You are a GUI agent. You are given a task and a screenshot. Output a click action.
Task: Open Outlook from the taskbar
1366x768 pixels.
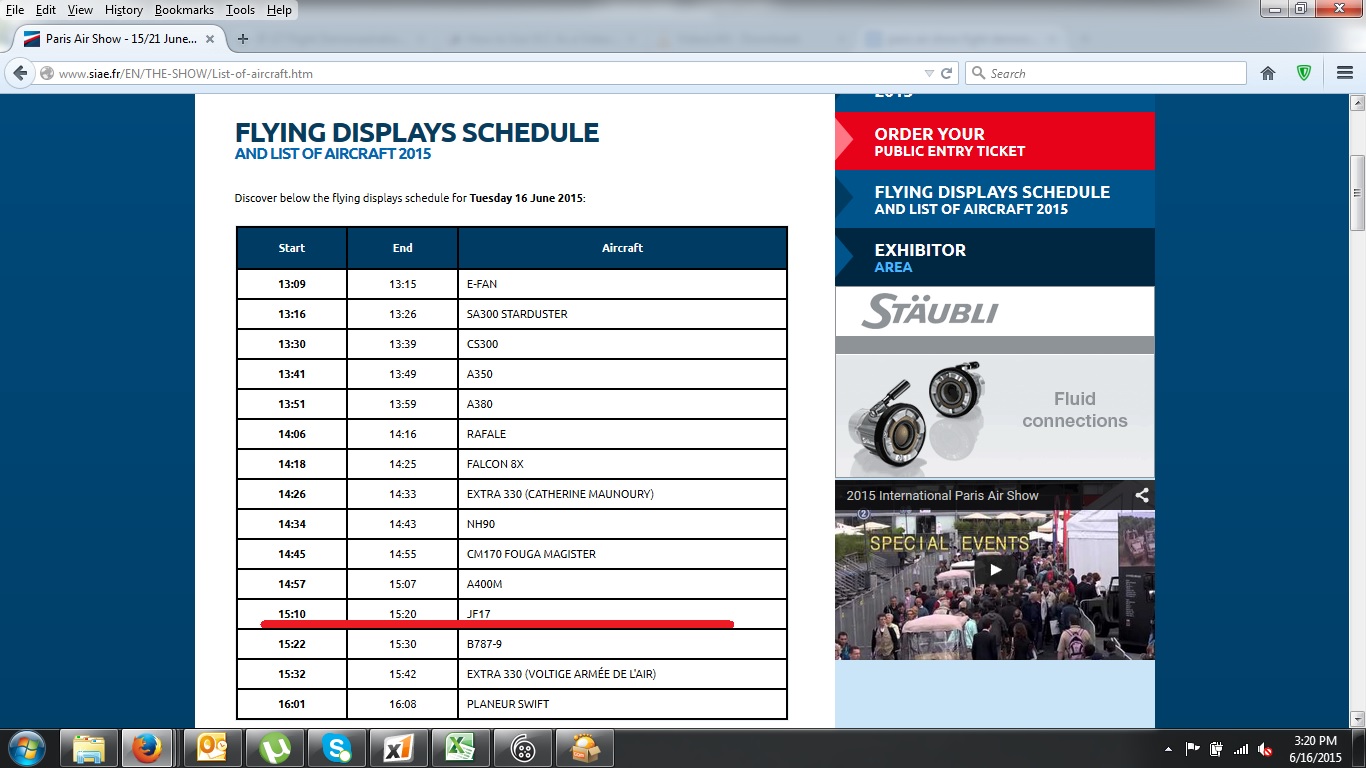click(x=212, y=748)
